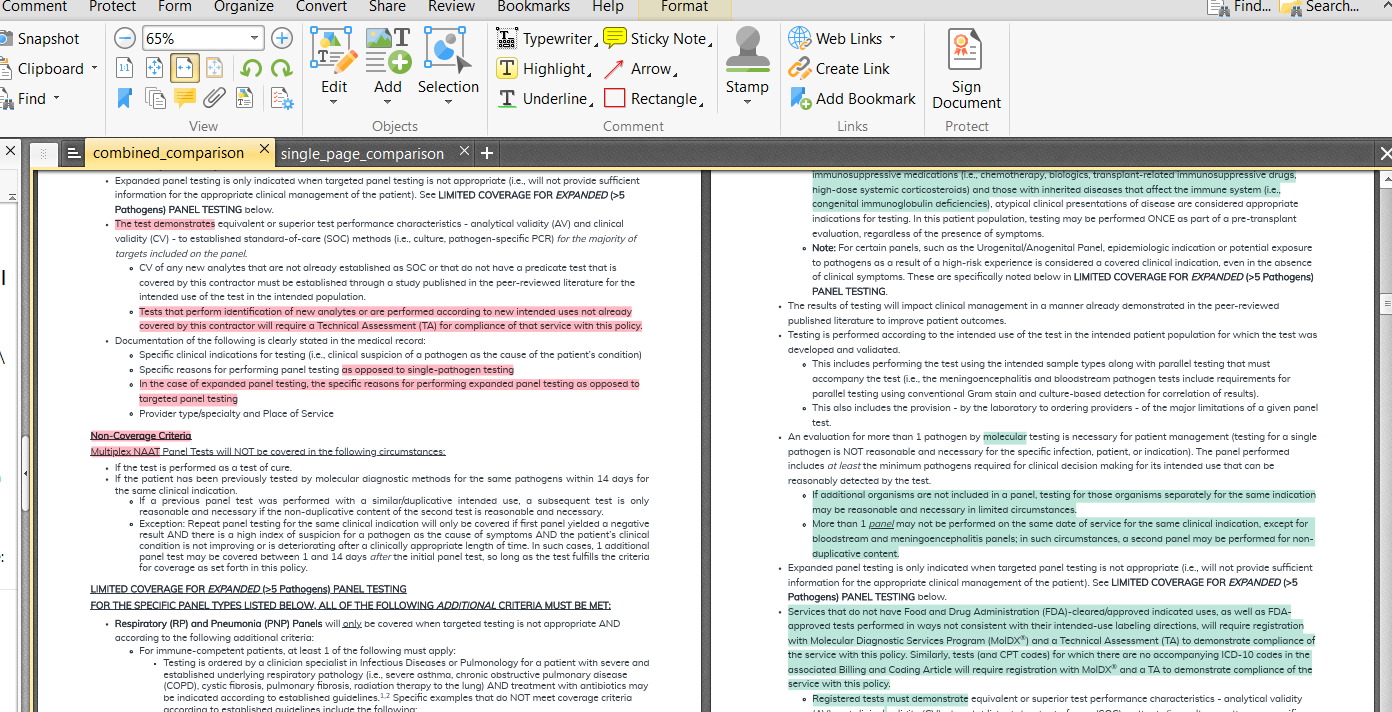Image resolution: width=1392 pixels, height=712 pixels.
Task: Open the Share ribbon tab
Action: pyautogui.click(x=387, y=7)
